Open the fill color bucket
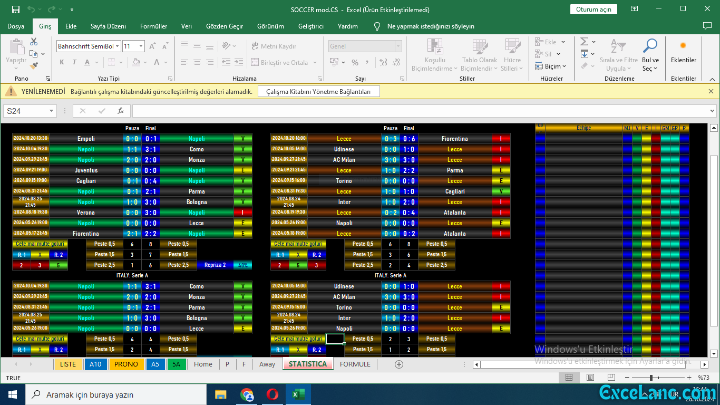The height and width of the screenshot is (405, 720). click(136, 62)
